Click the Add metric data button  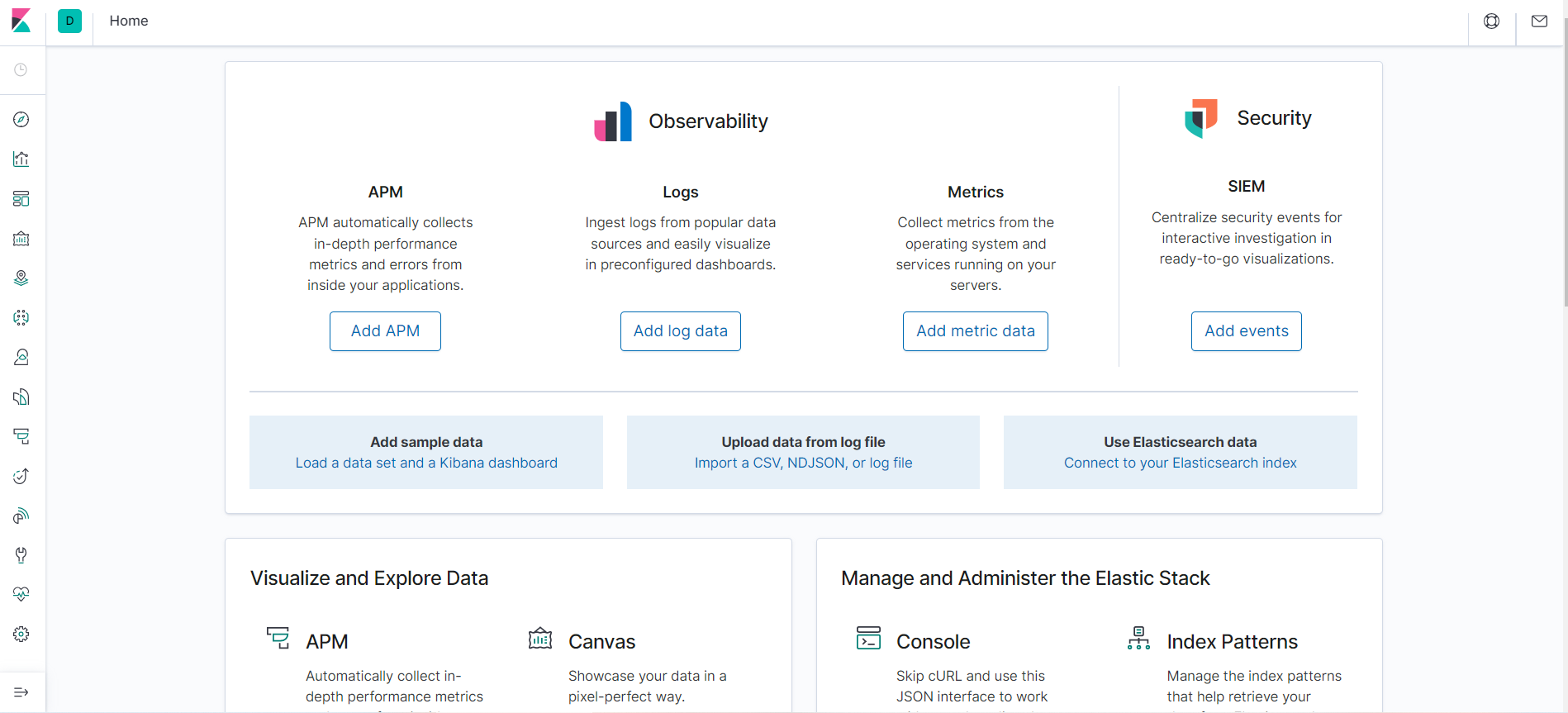click(976, 331)
